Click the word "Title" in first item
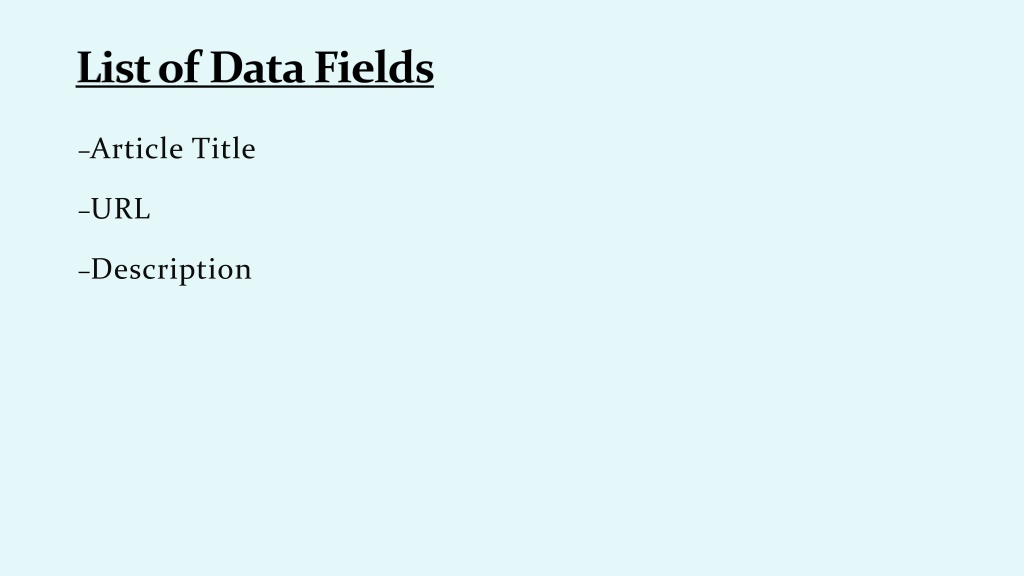The height and width of the screenshot is (576, 1024). point(224,148)
